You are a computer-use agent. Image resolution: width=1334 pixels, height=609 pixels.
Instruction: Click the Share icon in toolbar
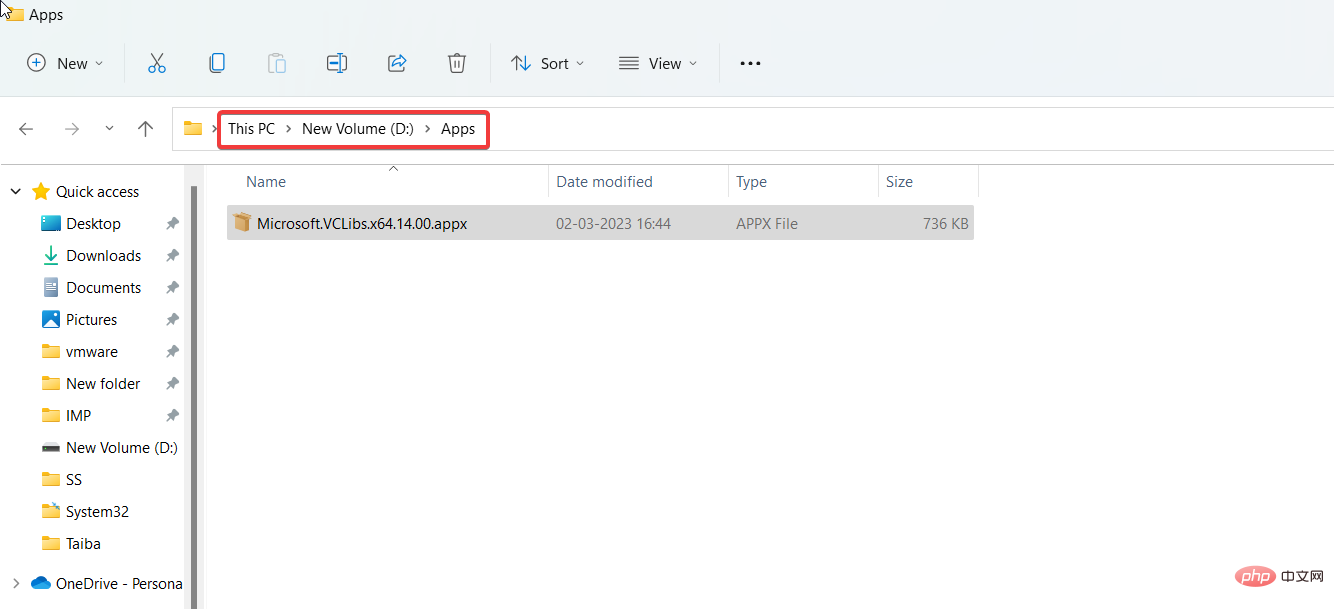coord(397,63)
